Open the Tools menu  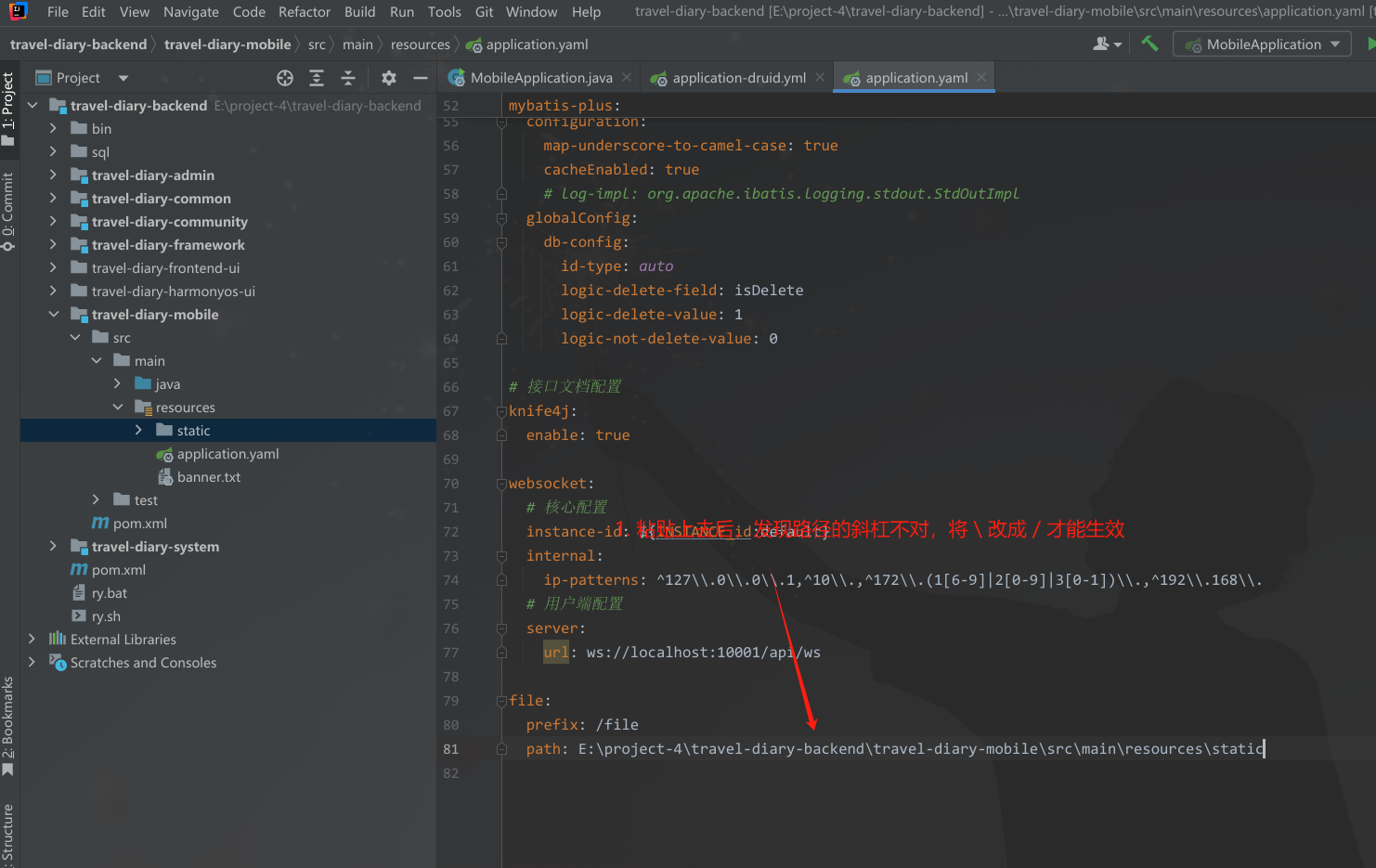(444, 12)
